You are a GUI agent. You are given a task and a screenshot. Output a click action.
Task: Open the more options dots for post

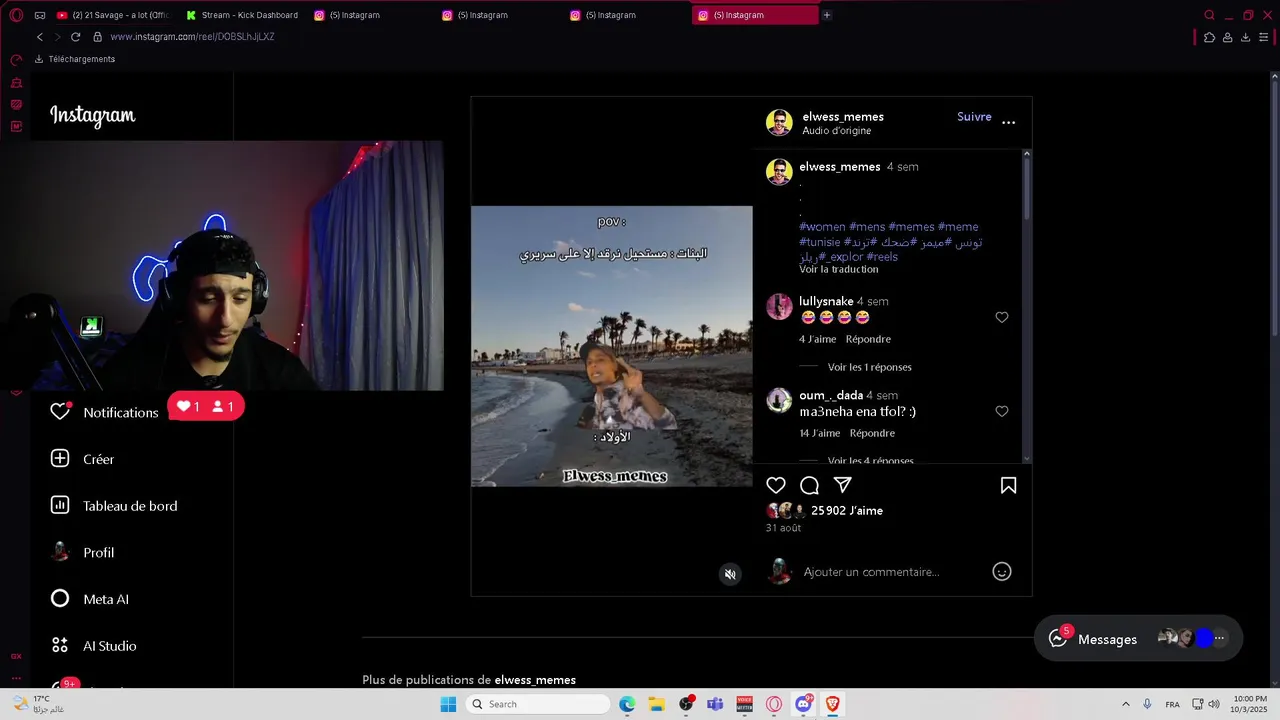click(1008, 122)
